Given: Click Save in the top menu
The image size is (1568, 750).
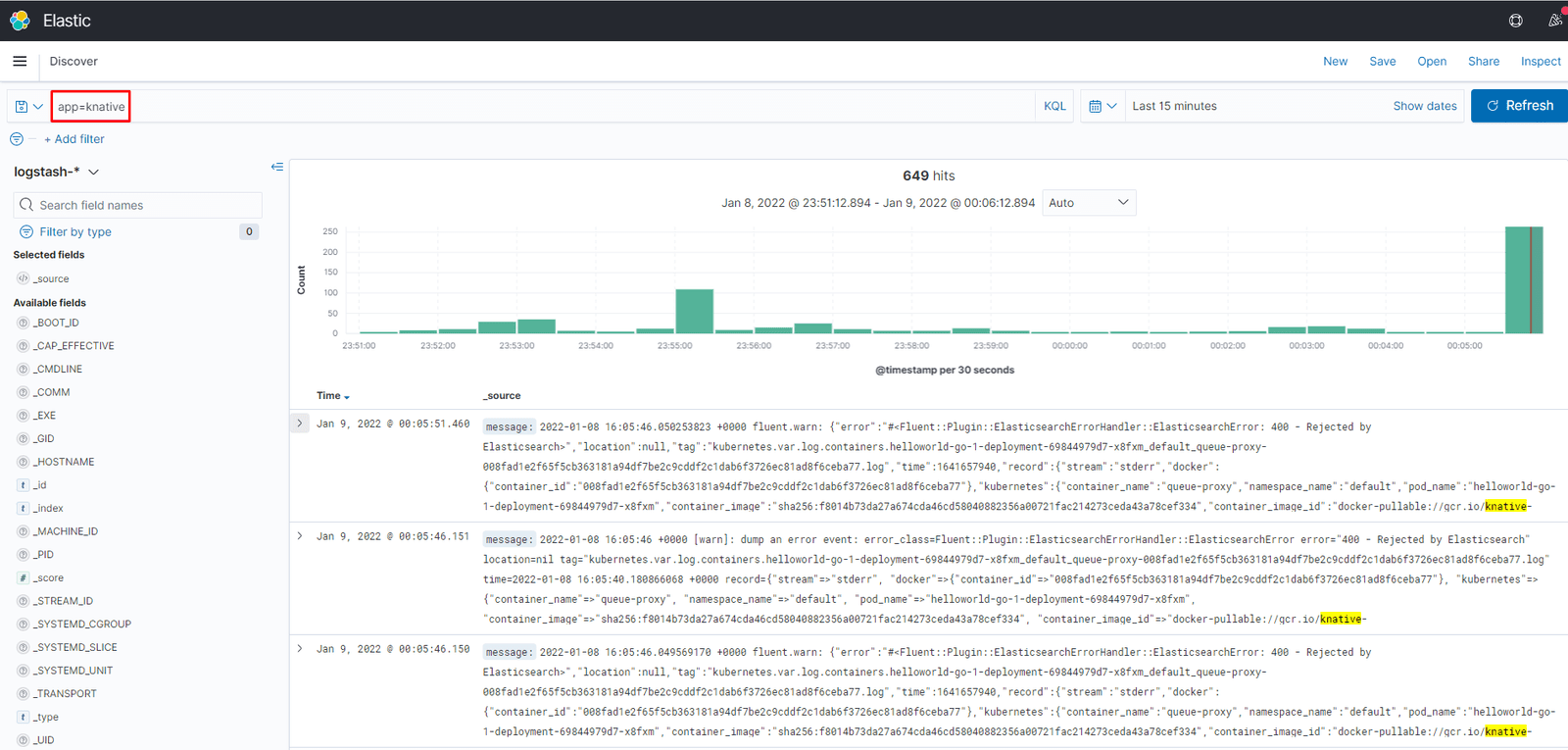Looking at the screenshot, I should point(1383,61).
